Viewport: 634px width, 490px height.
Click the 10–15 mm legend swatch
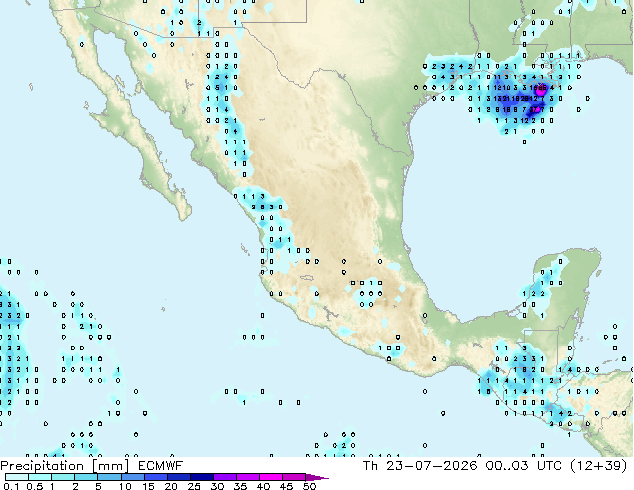pyautogui.click(x=133, y=477)
